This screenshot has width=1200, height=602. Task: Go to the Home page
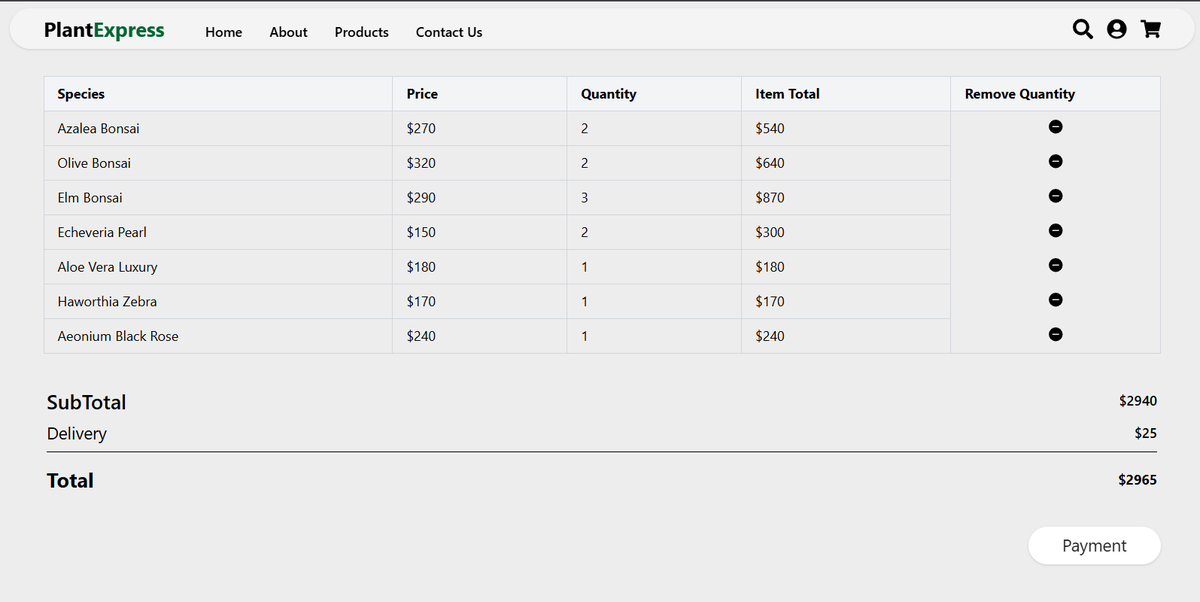(x=224, y=32)
